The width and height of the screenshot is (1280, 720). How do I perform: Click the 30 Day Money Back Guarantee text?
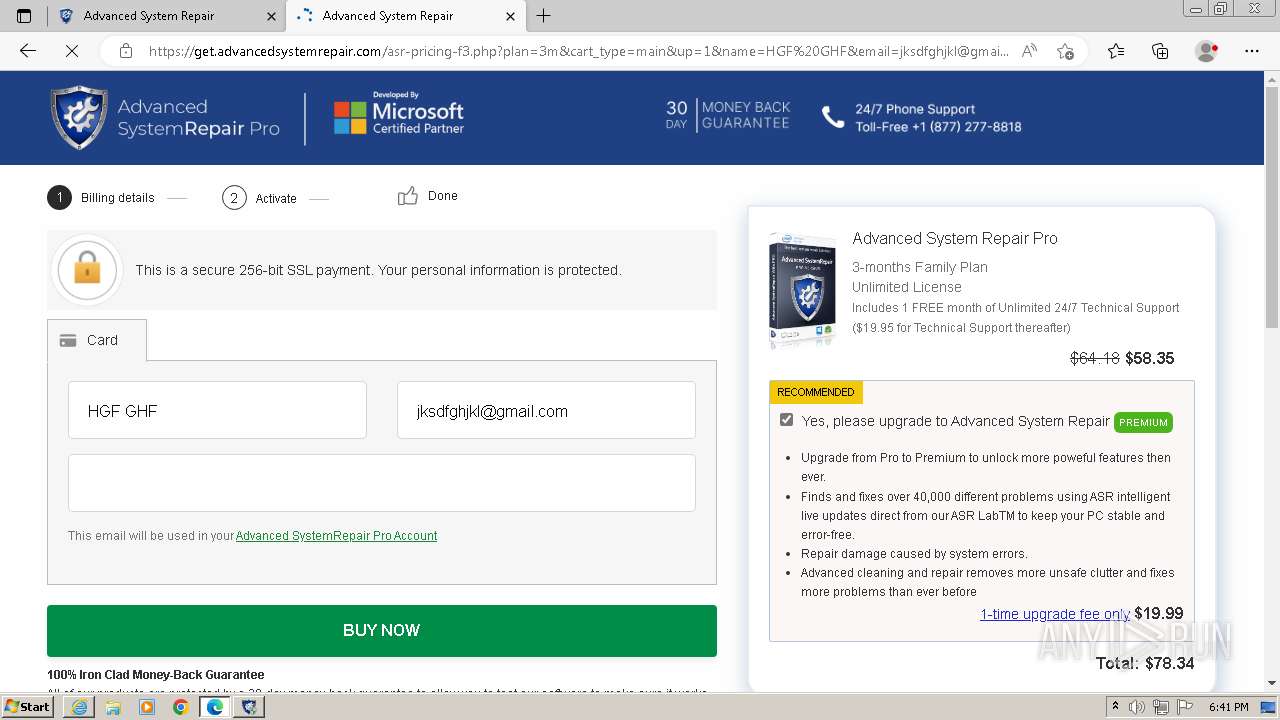tap(728, 115)
